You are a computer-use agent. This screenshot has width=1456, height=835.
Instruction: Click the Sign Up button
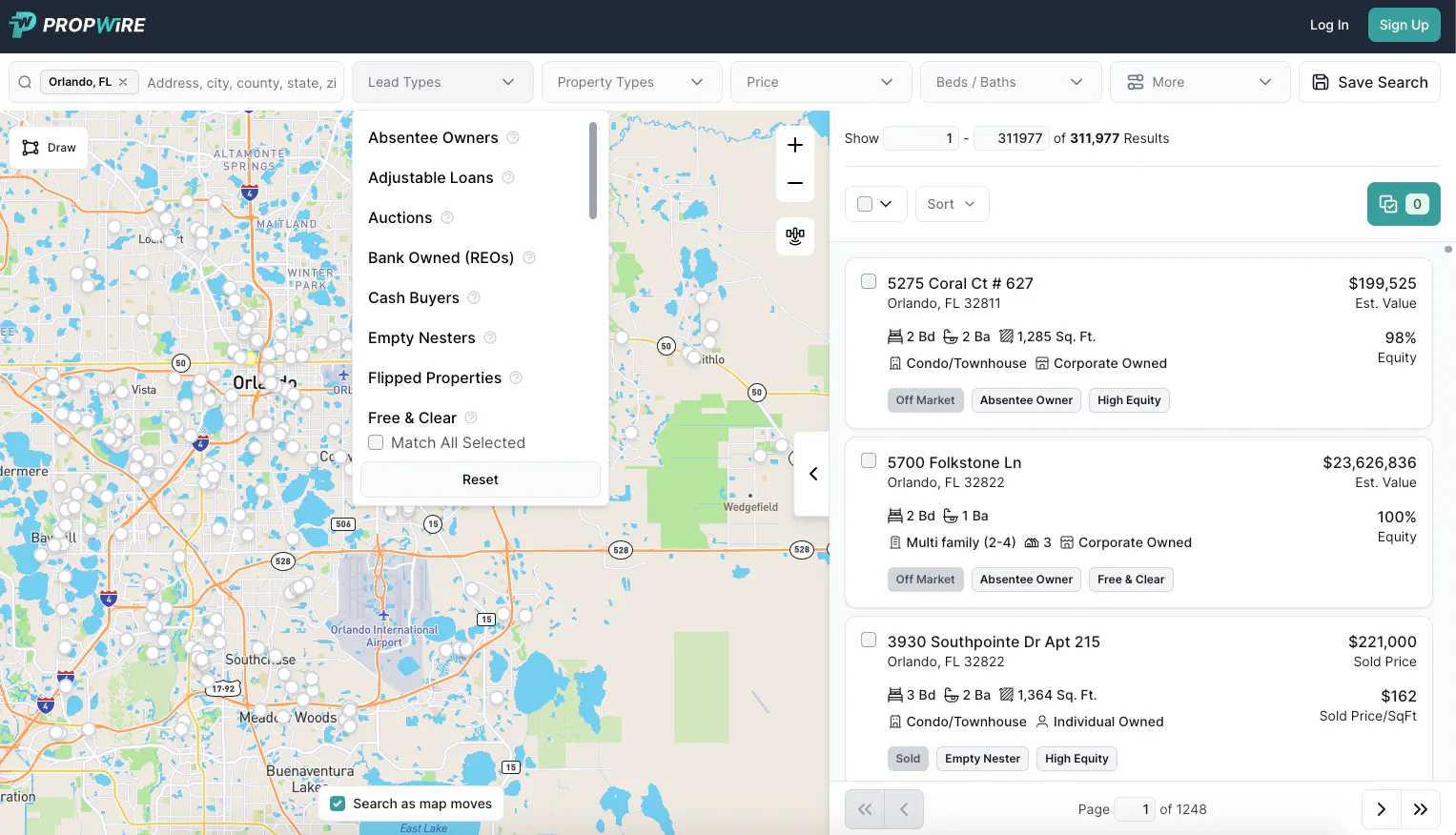[x=1404, y=25]
